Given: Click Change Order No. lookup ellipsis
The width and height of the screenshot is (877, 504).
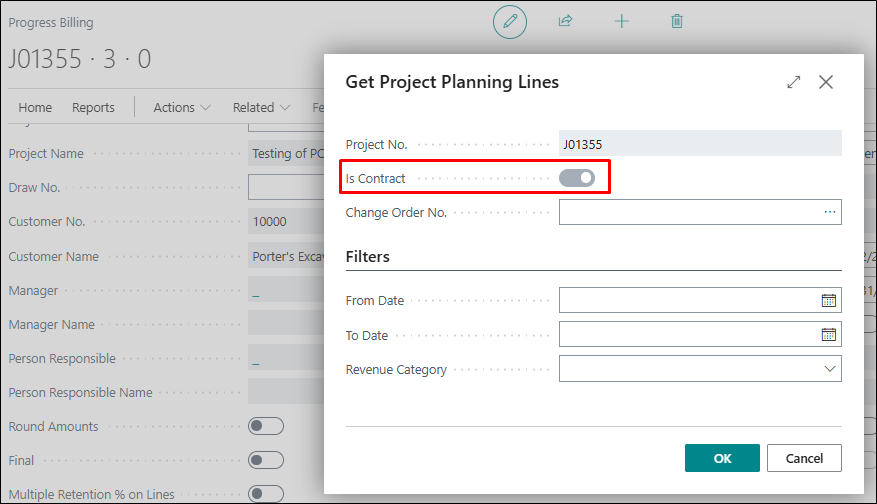Looking at the screenshot, I should [829, 212].
